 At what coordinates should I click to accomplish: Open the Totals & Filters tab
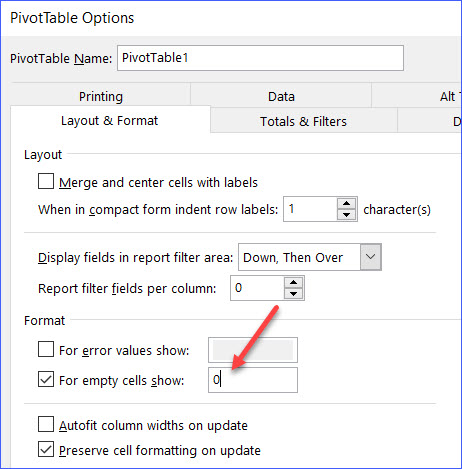click(x=304, y=121)
